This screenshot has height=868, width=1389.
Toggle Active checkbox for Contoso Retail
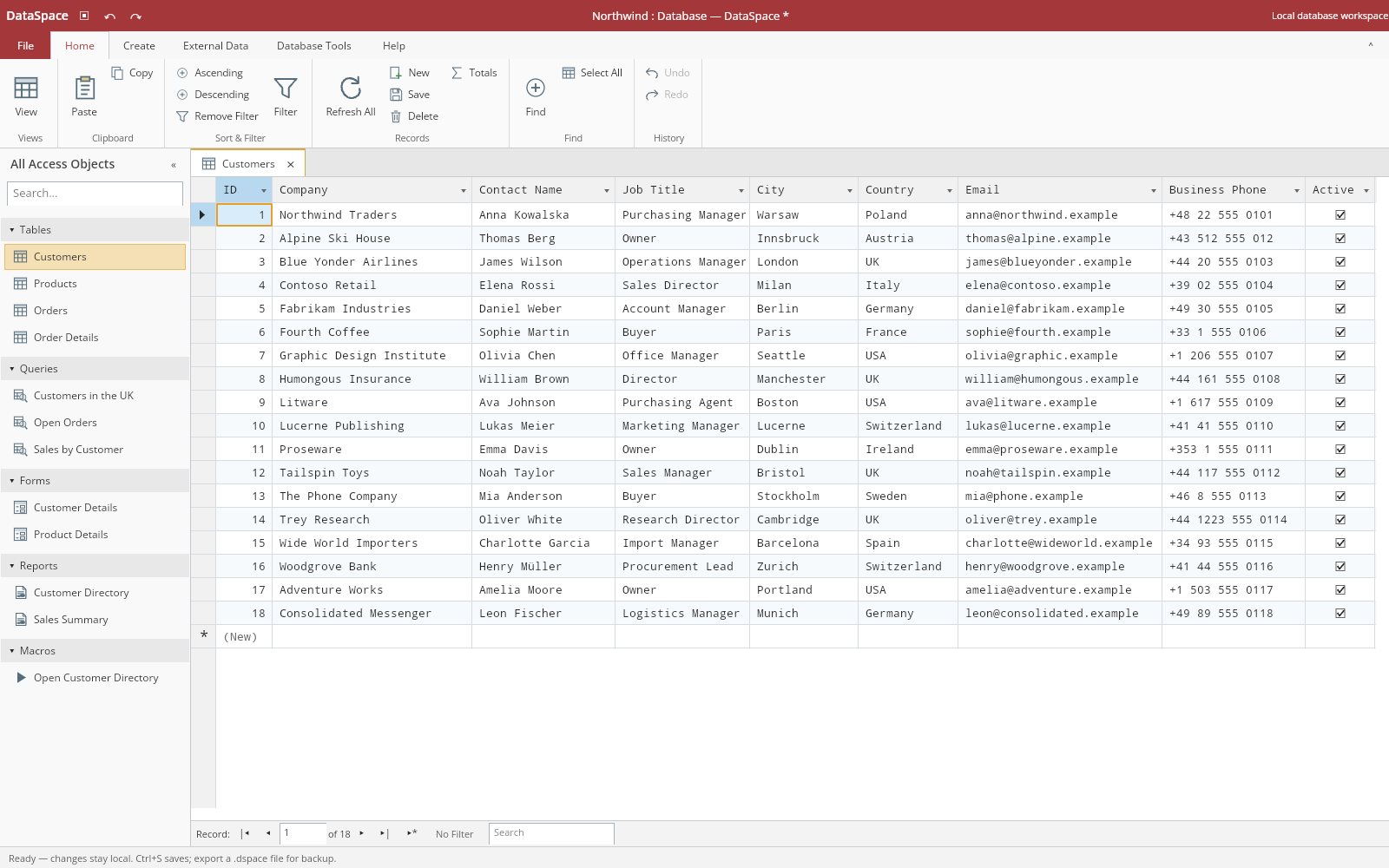point(1340,285)
